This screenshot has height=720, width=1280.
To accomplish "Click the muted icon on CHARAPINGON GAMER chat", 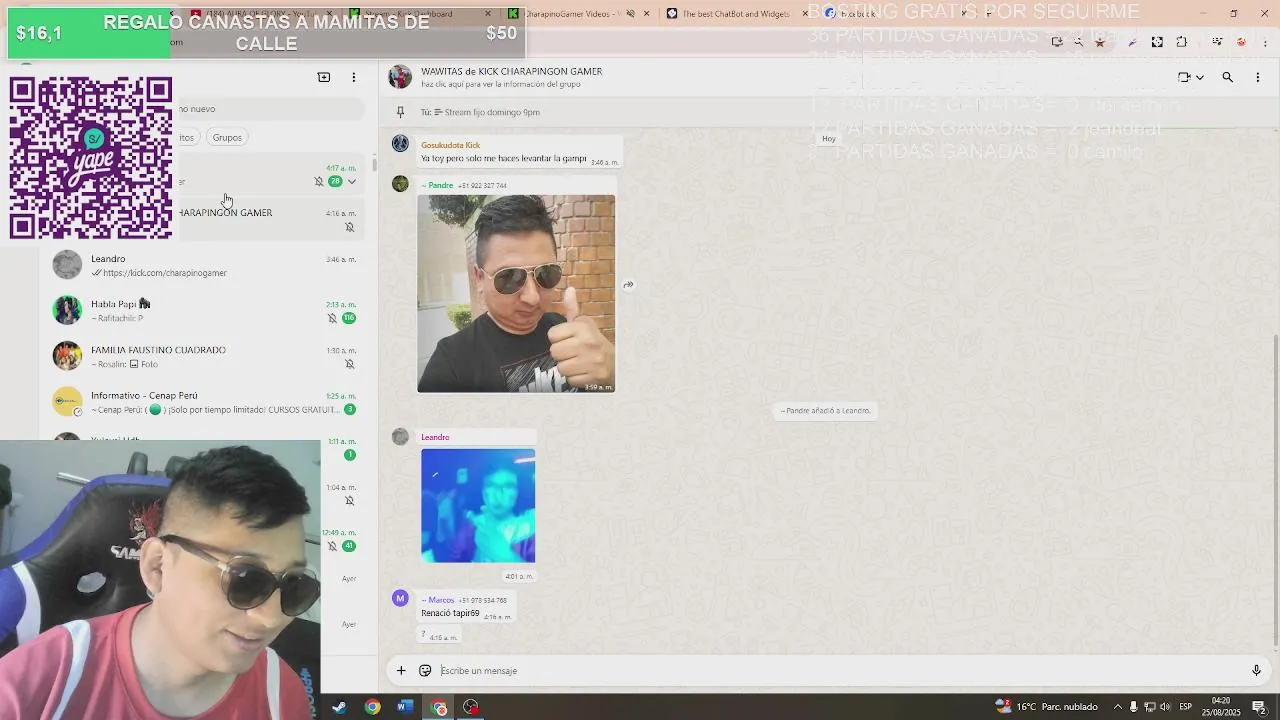I will pyautogui.click(x=349, y=227).
